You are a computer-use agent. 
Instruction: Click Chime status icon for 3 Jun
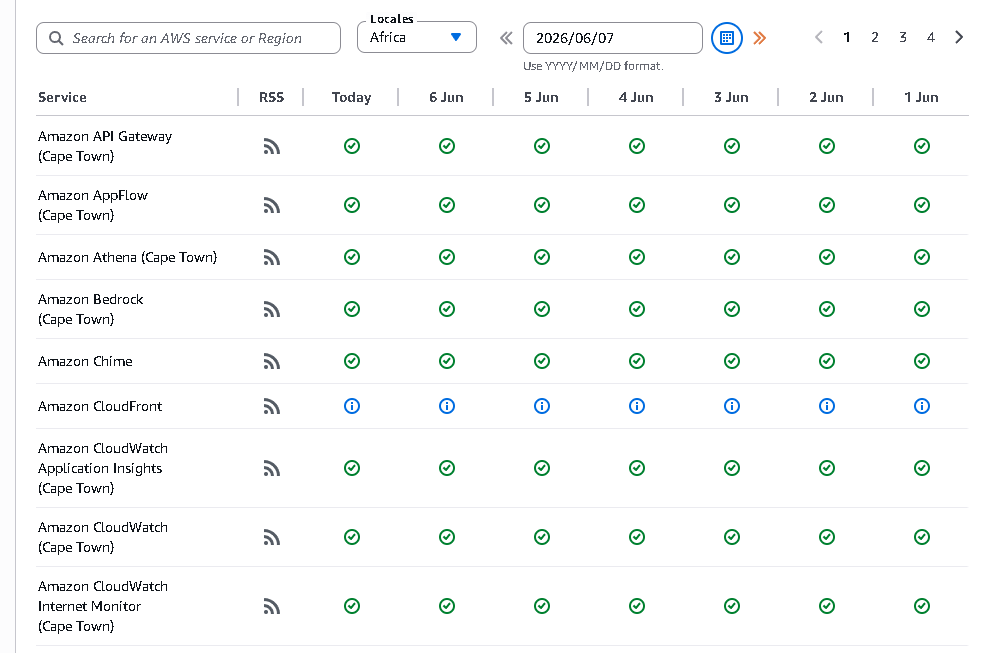[732, 361]
